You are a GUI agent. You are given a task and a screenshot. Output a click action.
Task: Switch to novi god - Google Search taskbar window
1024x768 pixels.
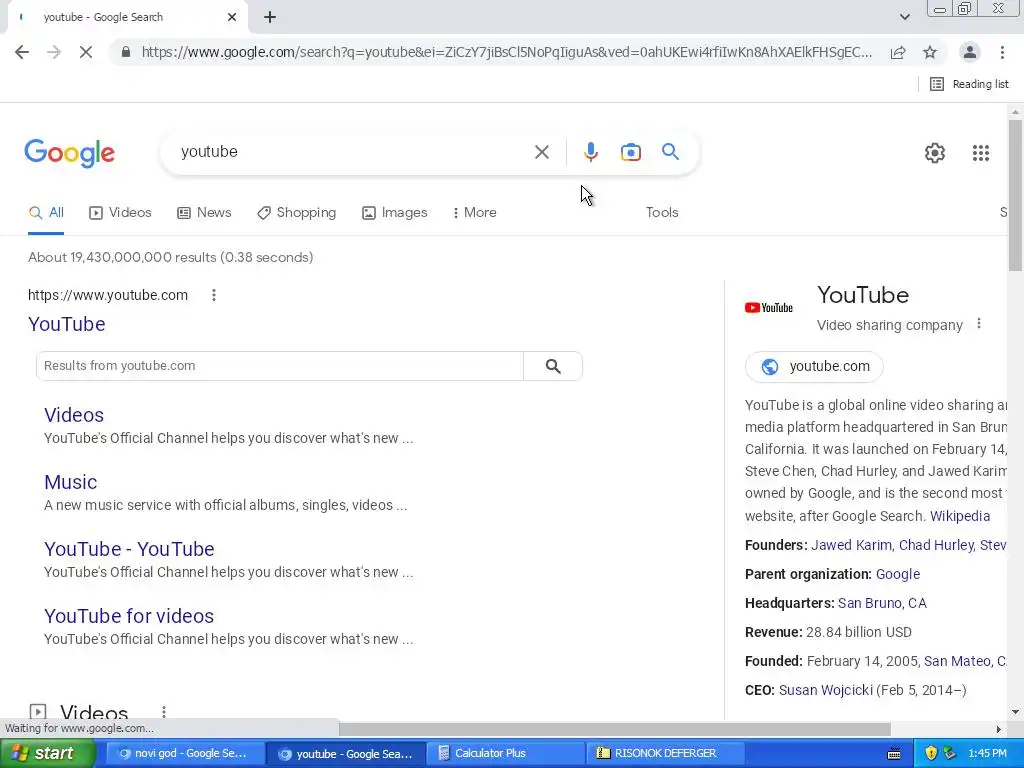(184, 754)
